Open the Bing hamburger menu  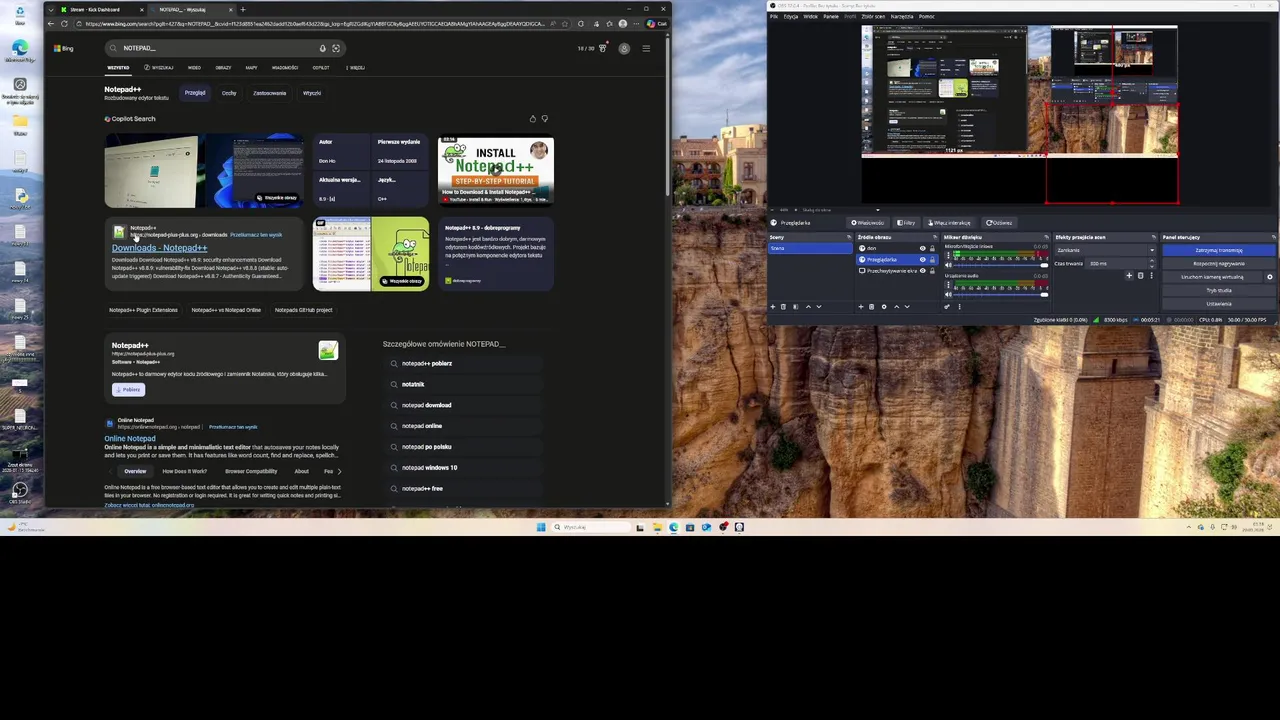[646, 48]
